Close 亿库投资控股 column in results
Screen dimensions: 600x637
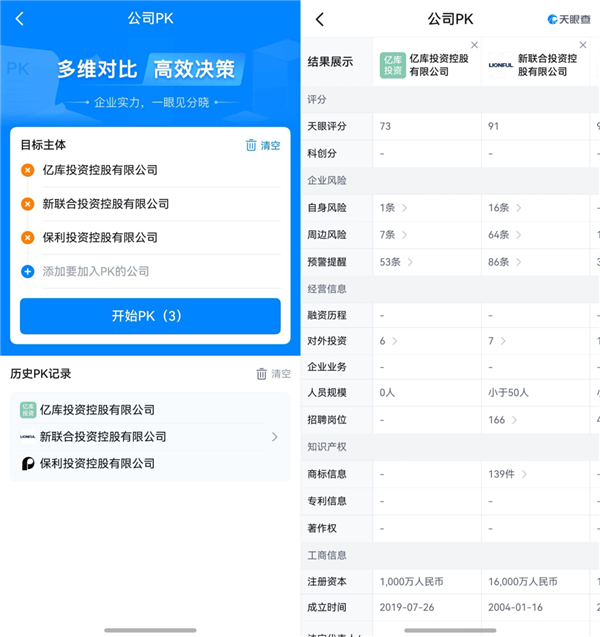(474, 45)
